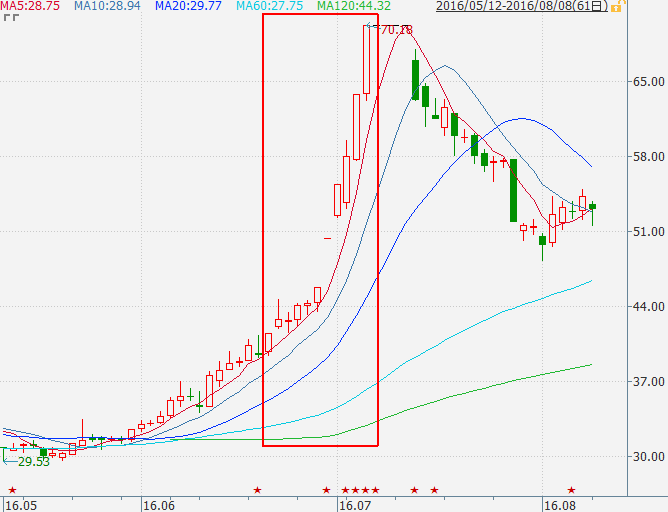
Task: Click the rightmost red star near 16.08
Action: click(x=571, y=490)
